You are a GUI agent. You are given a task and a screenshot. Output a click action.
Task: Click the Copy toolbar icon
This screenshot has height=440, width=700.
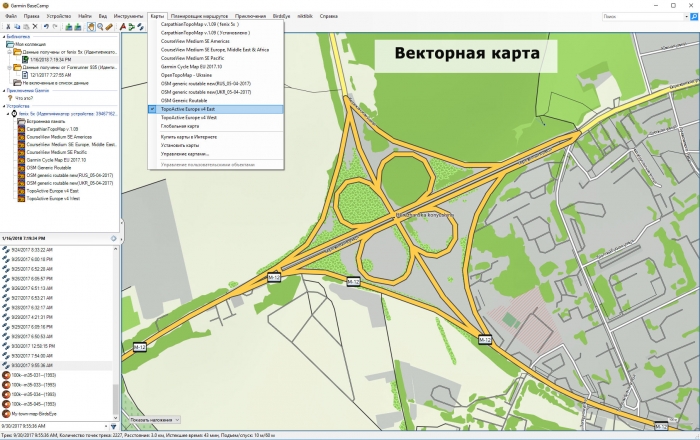pyautogui.click(x=17, y=27)
